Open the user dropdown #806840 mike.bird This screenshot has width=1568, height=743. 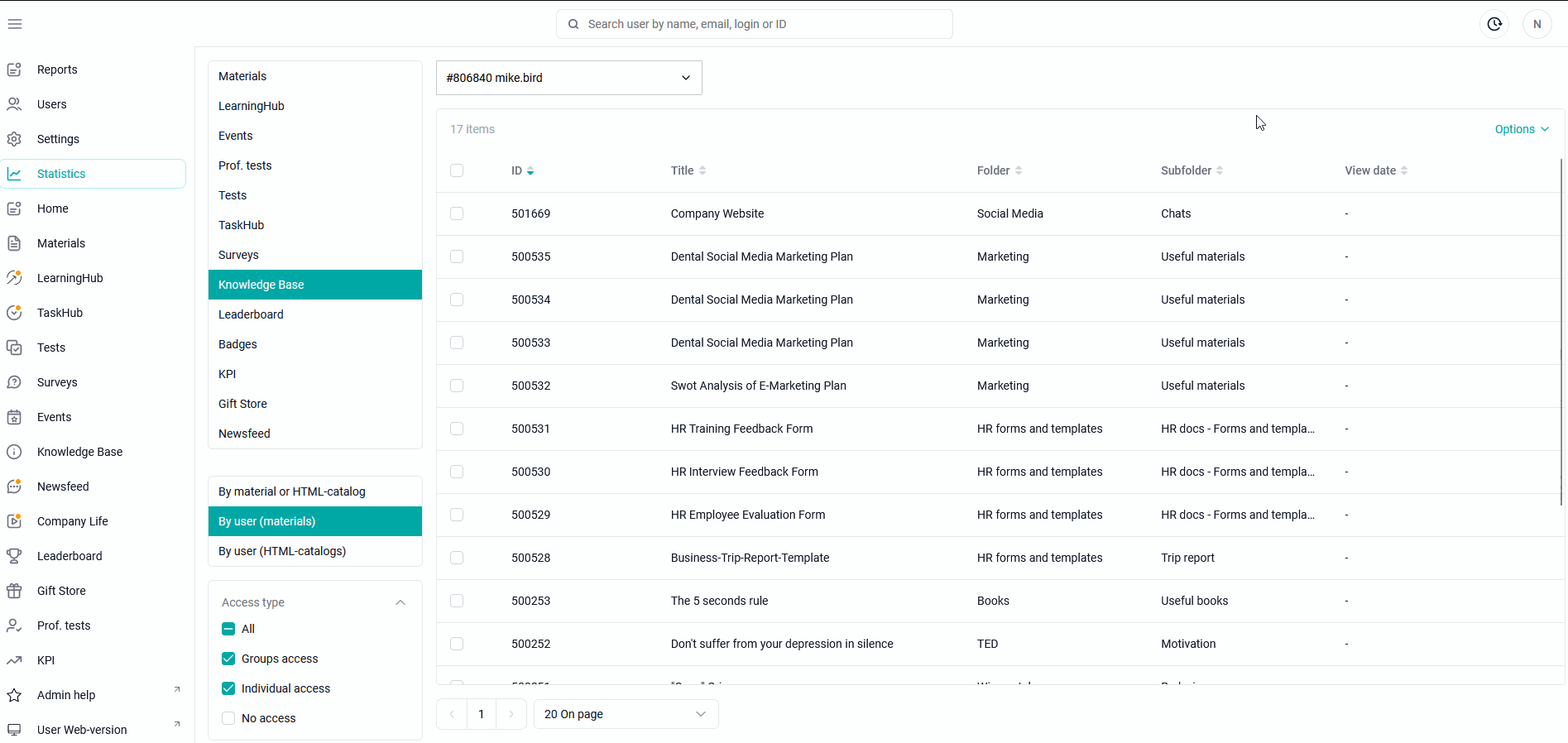[x=569, y=78]
